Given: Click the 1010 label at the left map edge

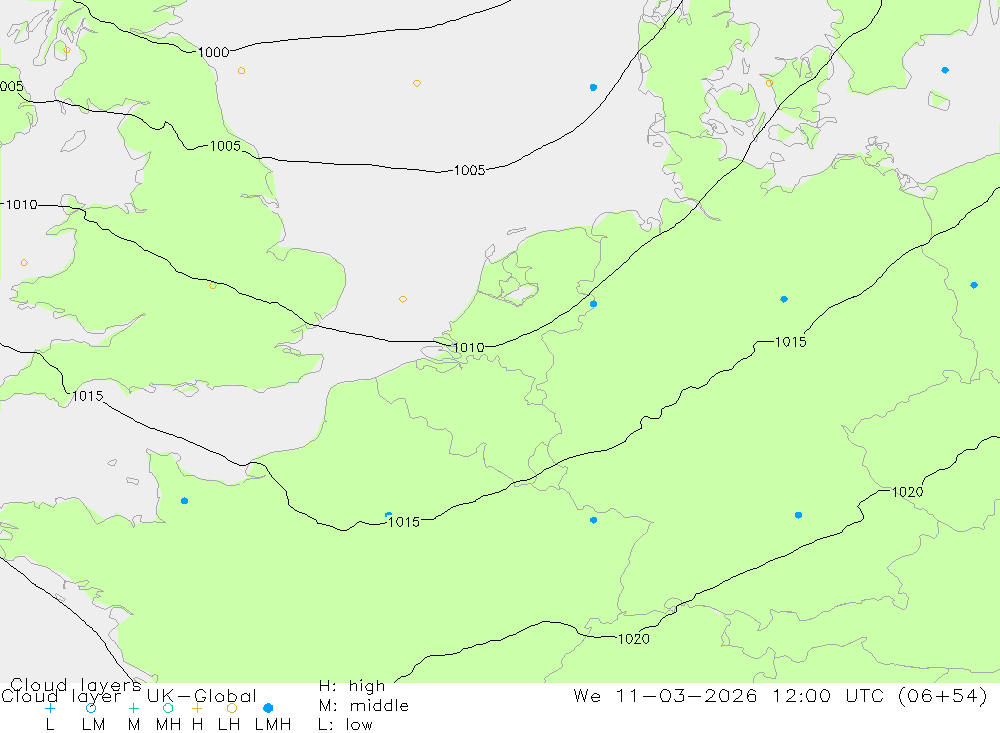Looking at the screenshot, I should (x=21, y=205).
